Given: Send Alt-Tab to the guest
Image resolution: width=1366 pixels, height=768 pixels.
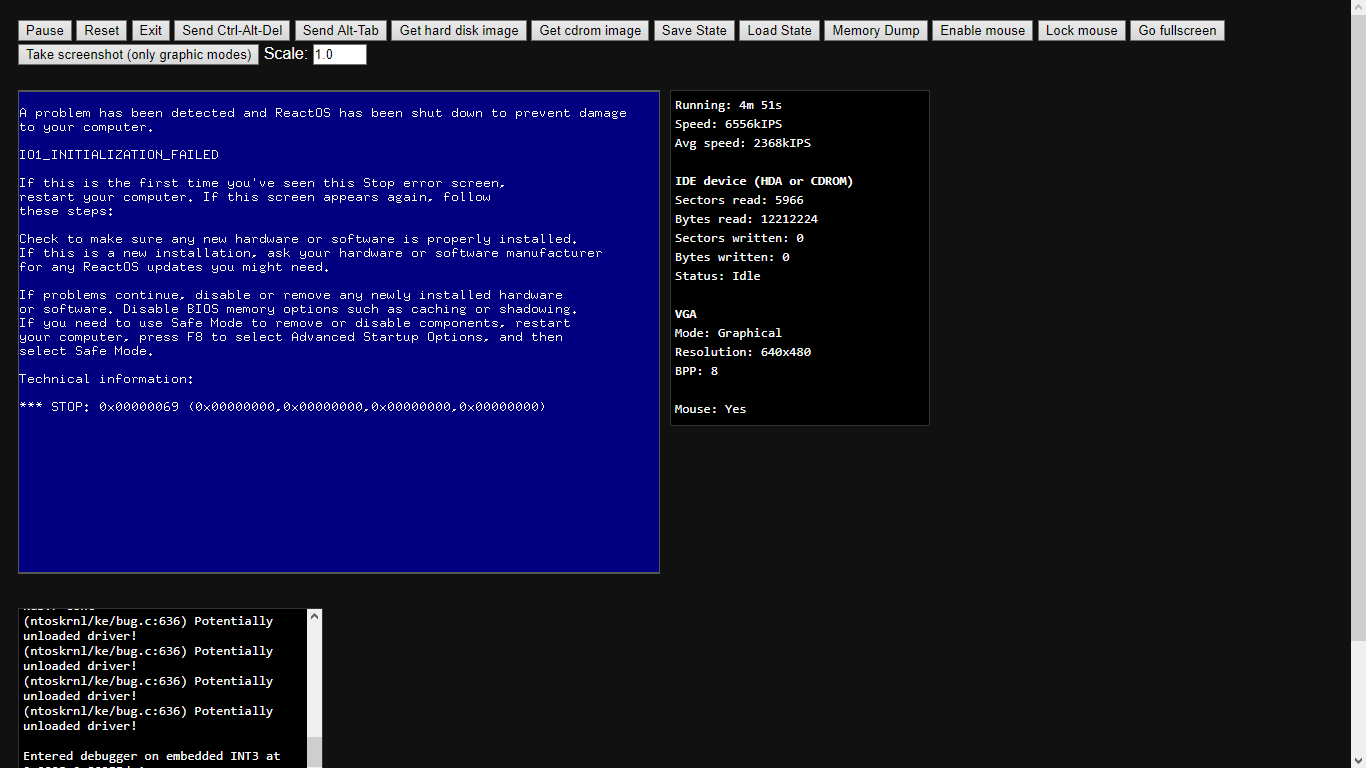Looking at the screenshot, I should click(341, 30).
